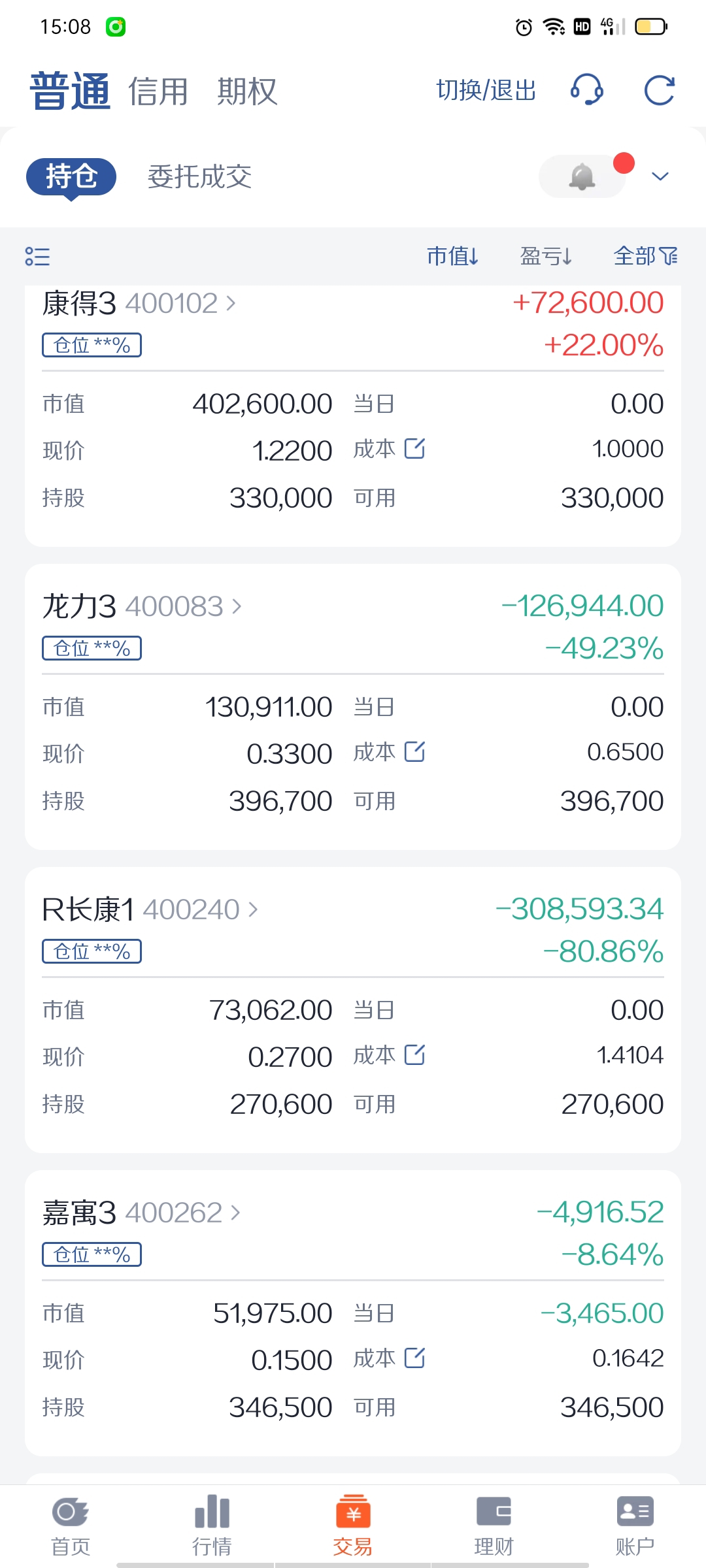Edit cost price for R长康1

click(415, 1055)
